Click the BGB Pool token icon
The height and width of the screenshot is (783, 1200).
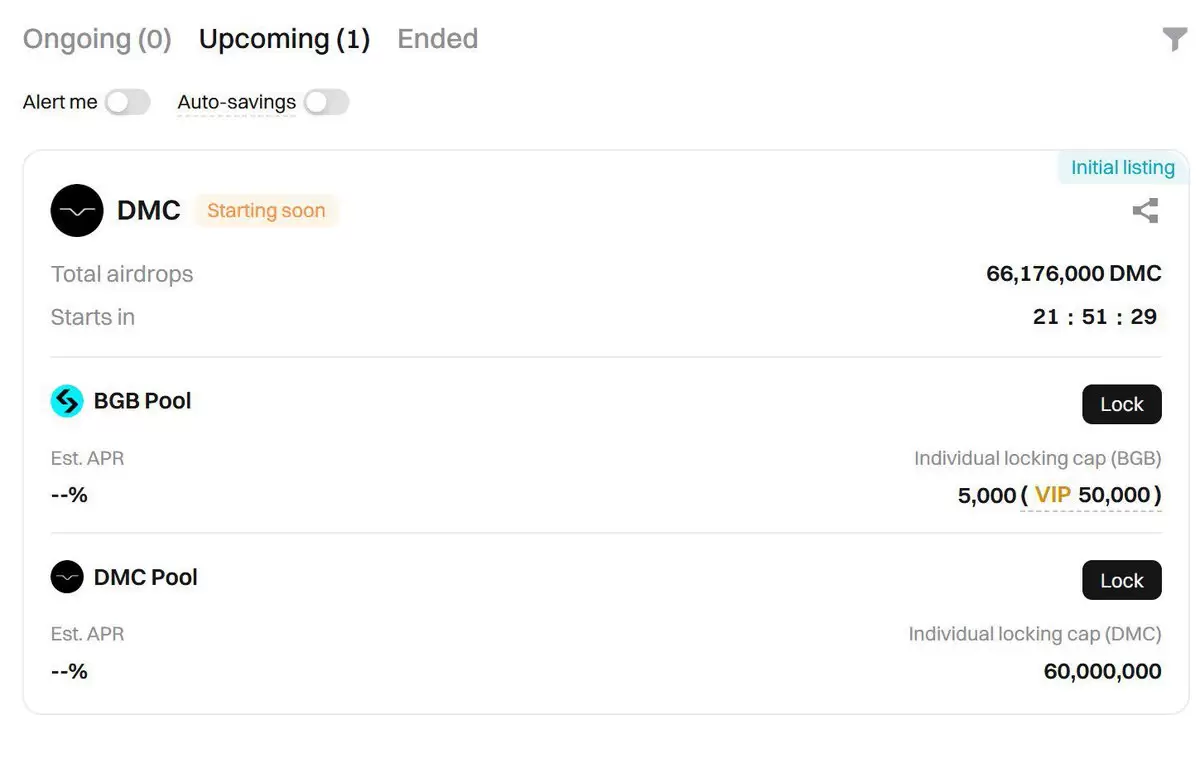pyautogui.click(x=67, y=401)
